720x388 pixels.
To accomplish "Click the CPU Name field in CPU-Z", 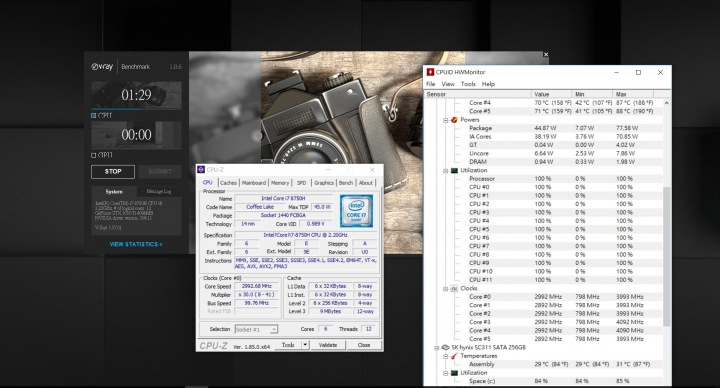I will pos(283,198).
